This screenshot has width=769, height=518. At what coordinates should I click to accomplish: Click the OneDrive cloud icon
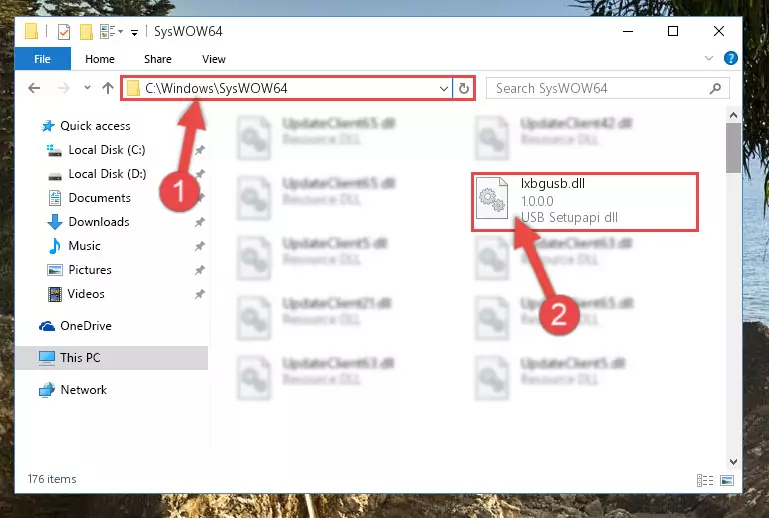pos(47,326)
